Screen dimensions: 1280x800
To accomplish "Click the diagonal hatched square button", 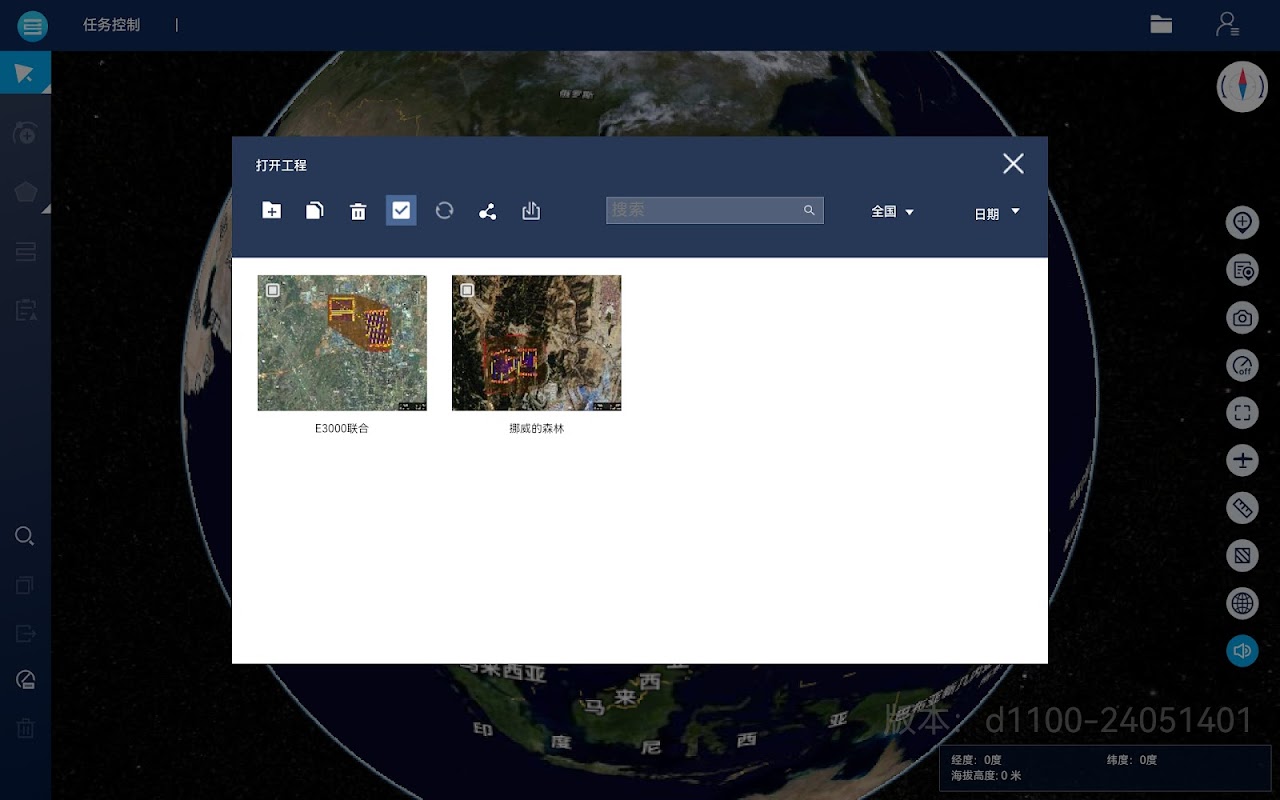I will tap(1242, 555).
